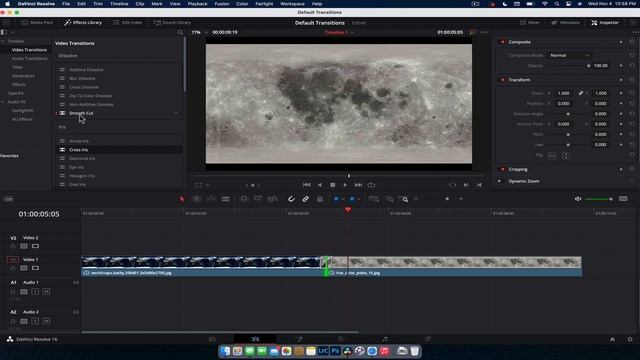The width and height of the screenshot is (640, 360).
Task: Collapse the Toolbox tree group
Action: pyautogui.click(x=3, y=41)
